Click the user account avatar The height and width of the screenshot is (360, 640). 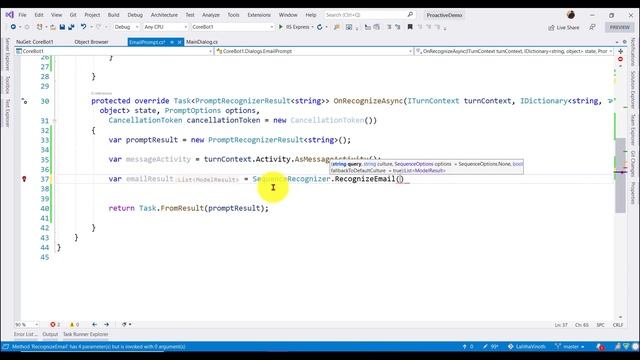[x=571, y=15]
